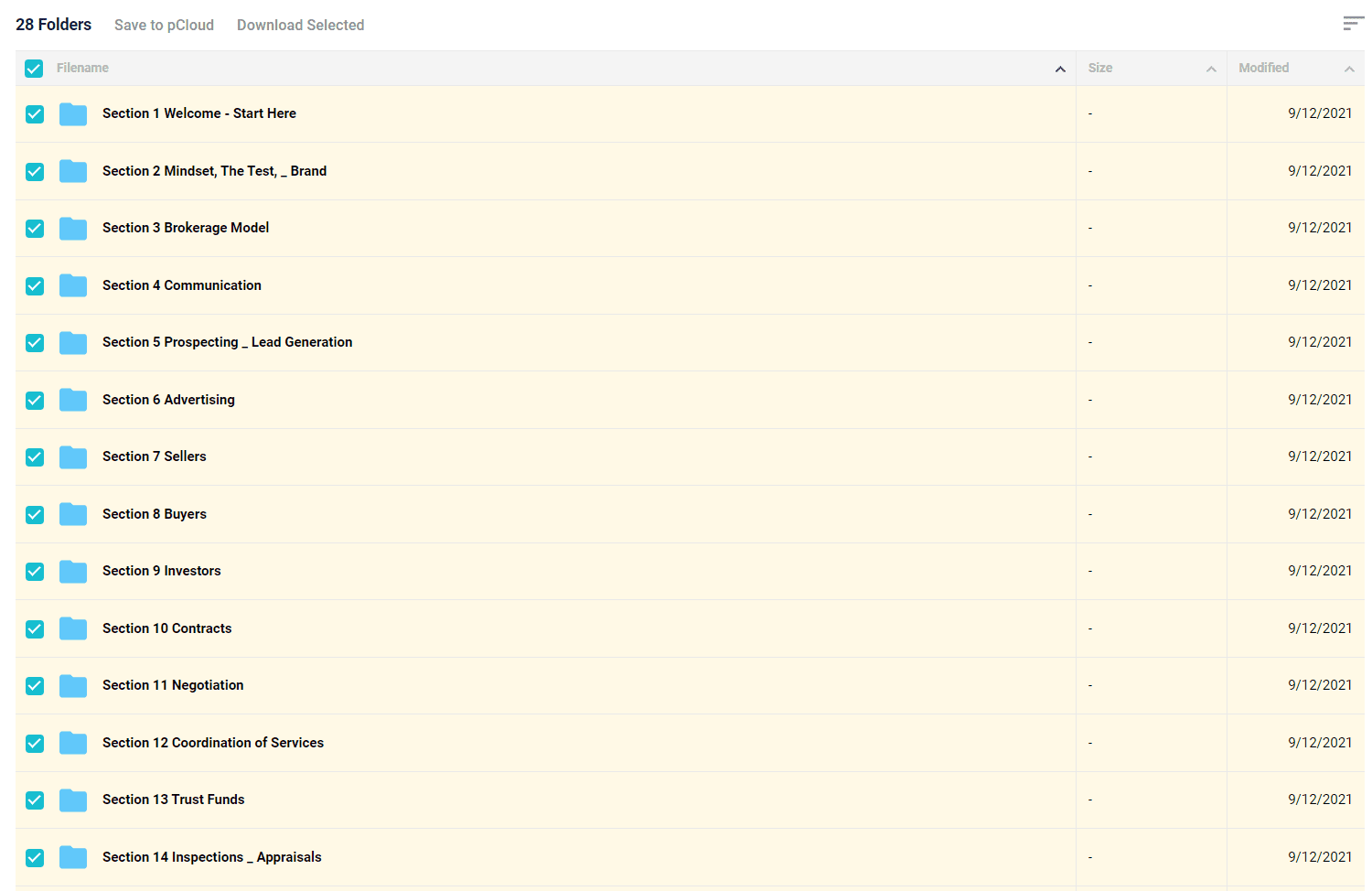
Task: Click folder icon for Section 11 Negotiation
Action: pyautogui.click(x=73, y=686)
